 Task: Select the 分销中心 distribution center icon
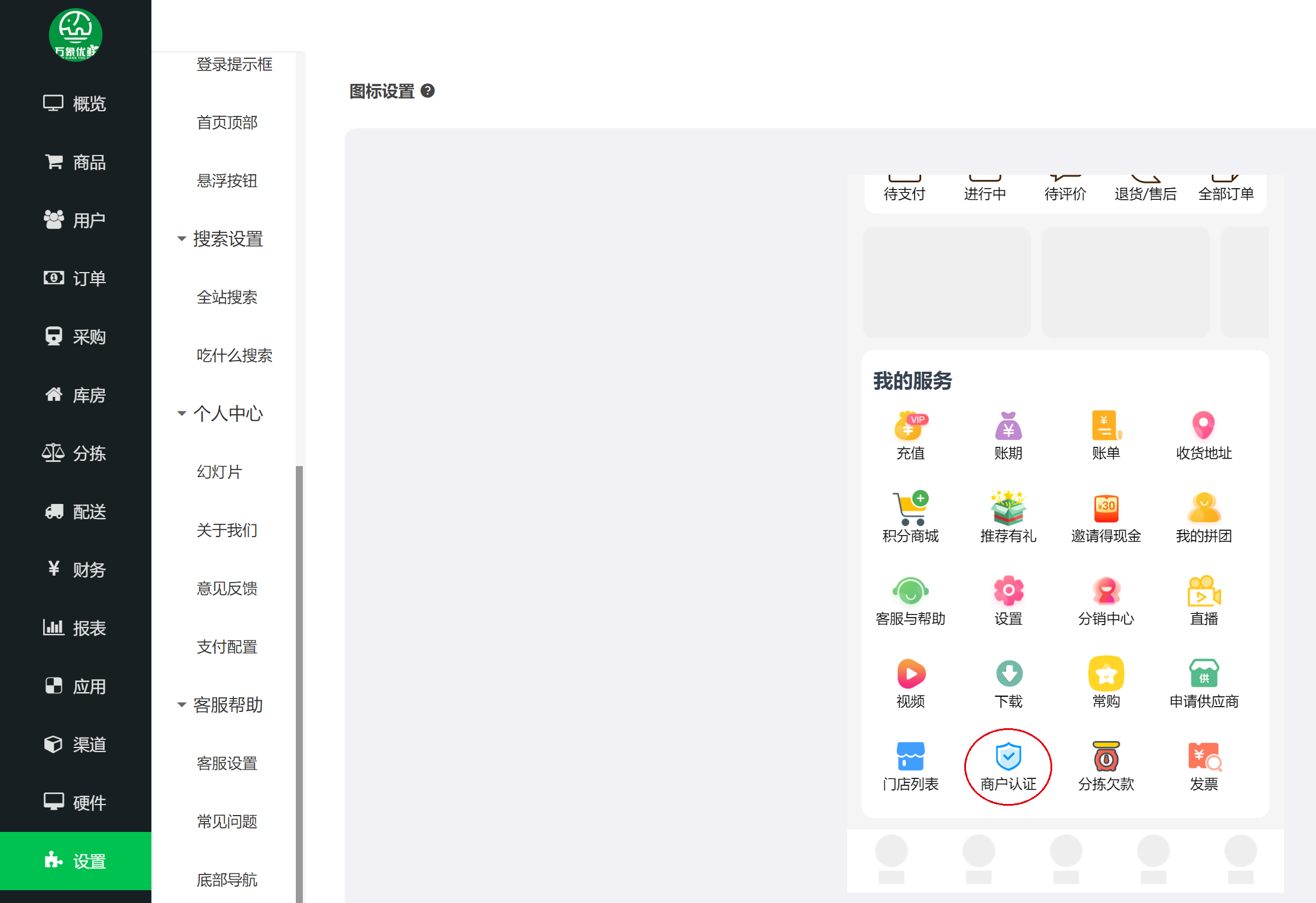point(1106,600)
